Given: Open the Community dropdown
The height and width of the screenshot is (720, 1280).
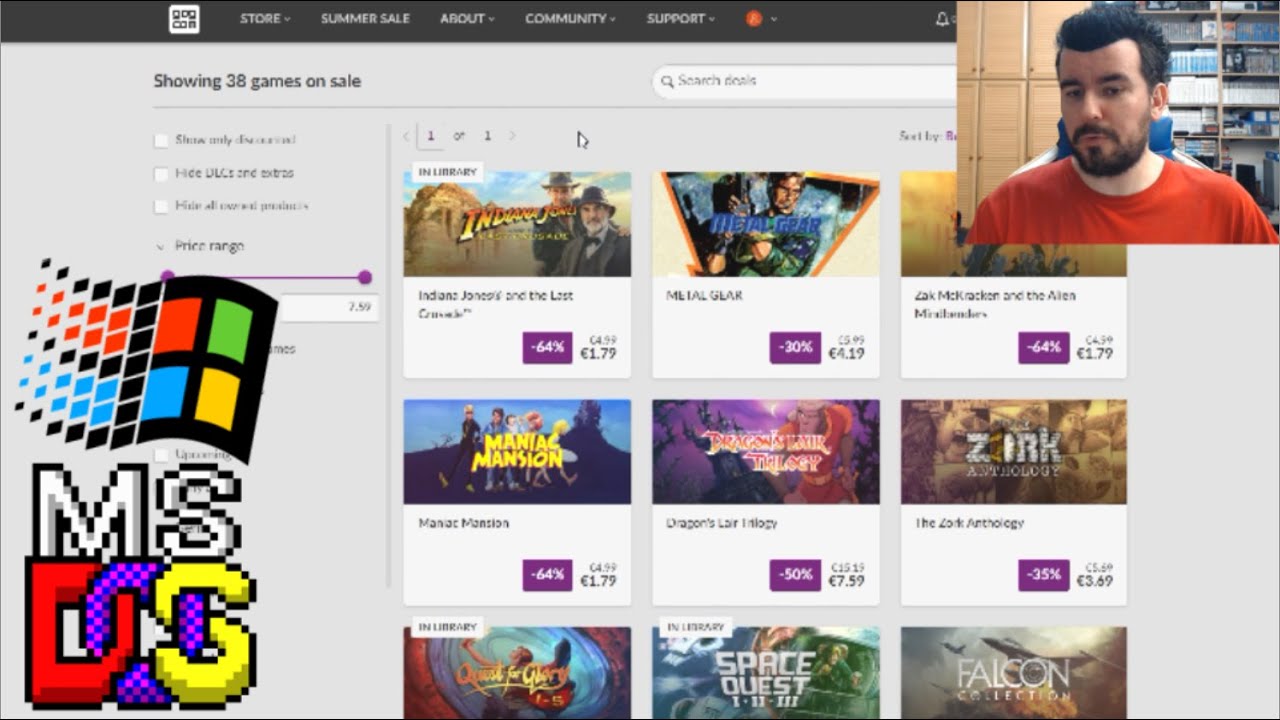Looking at the screenshot, I should pyautogui.click(x=570, y=19).
